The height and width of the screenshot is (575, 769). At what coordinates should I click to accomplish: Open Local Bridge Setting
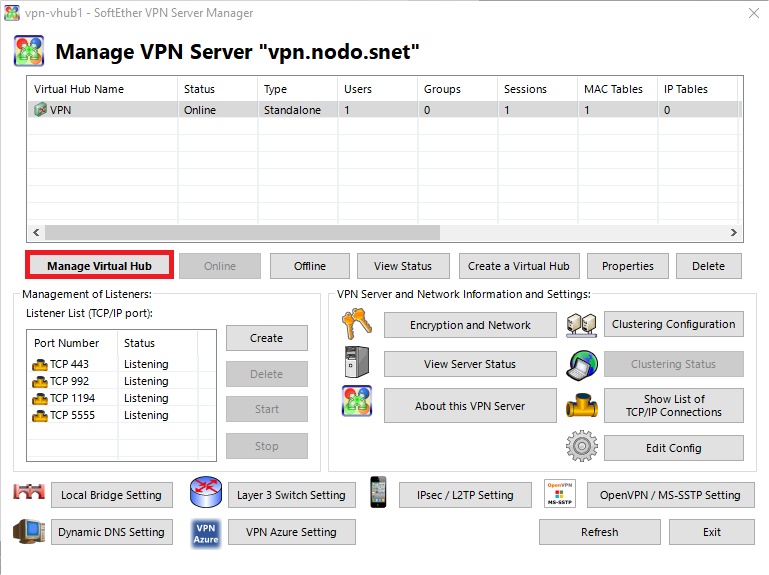(x=112, y=495)
